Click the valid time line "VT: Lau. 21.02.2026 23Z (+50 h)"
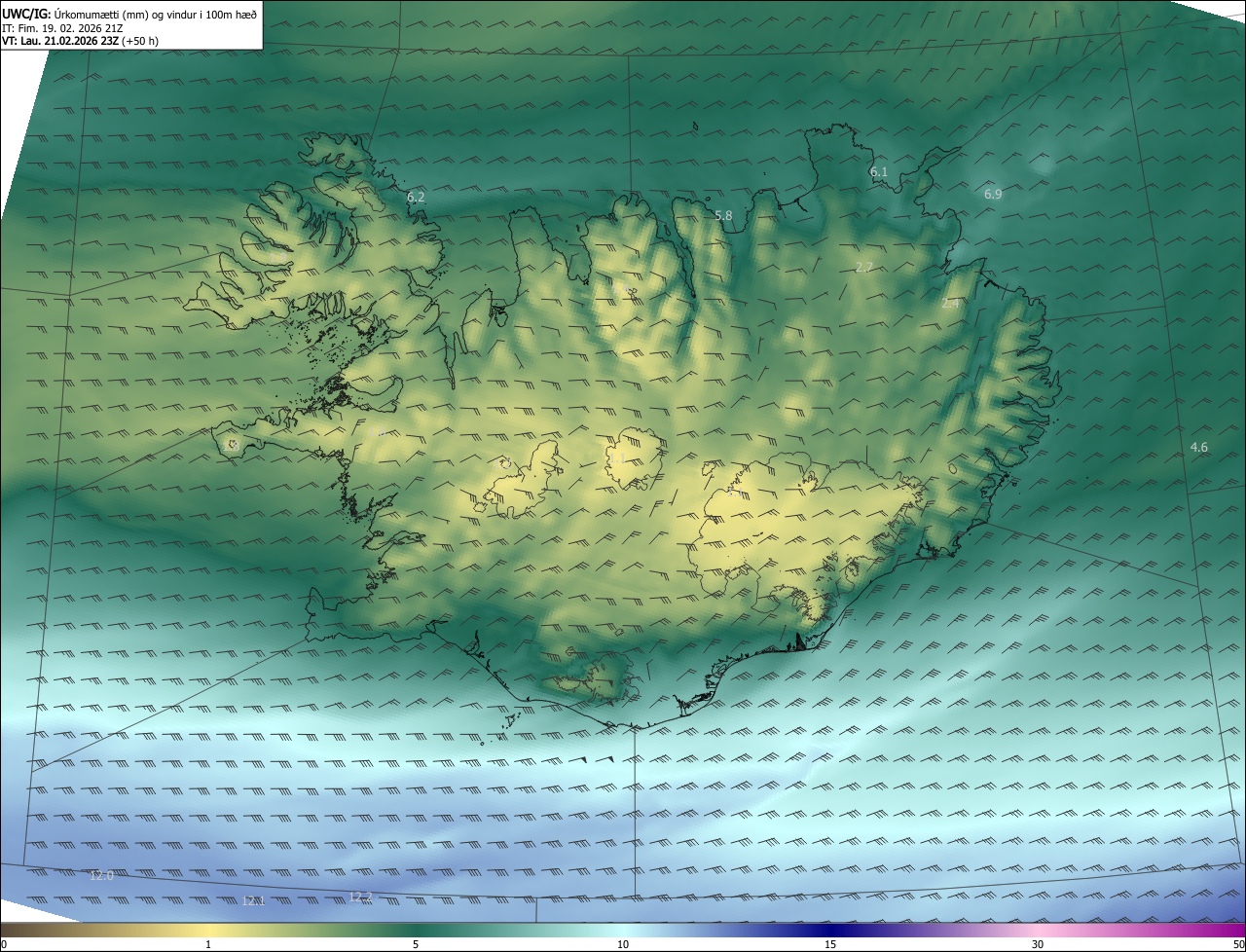 (x=81, y=41)
